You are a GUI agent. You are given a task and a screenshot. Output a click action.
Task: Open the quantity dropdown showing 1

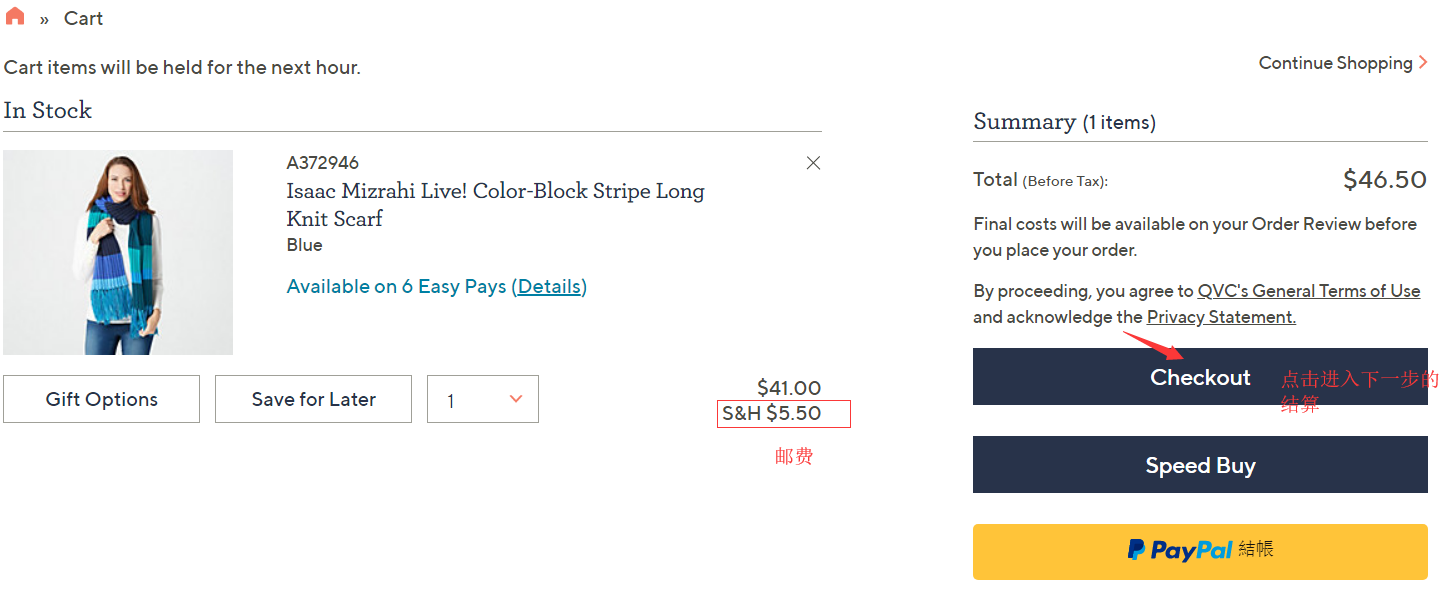(483, 399)
